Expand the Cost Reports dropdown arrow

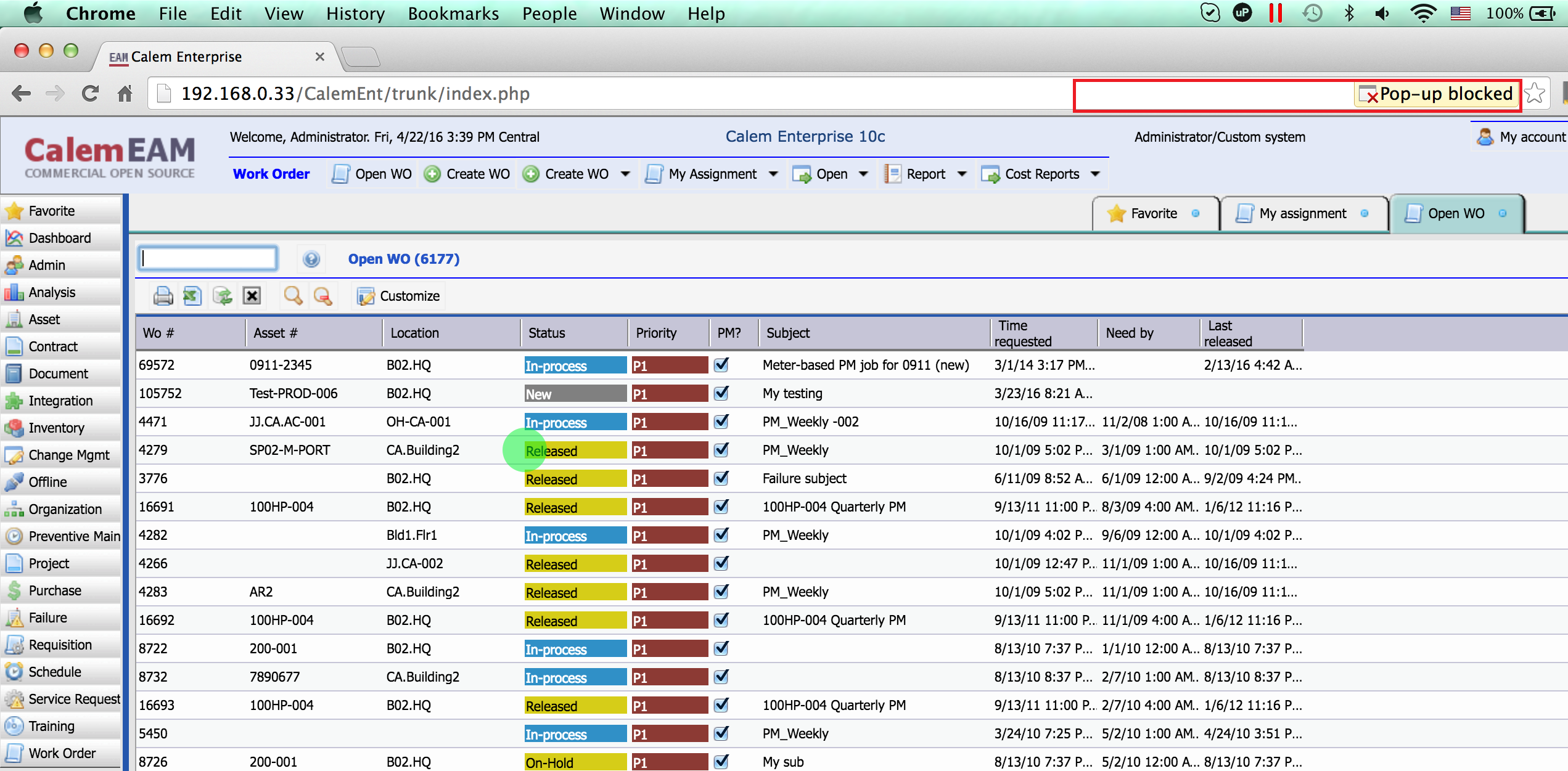(x=1095, y=174)
